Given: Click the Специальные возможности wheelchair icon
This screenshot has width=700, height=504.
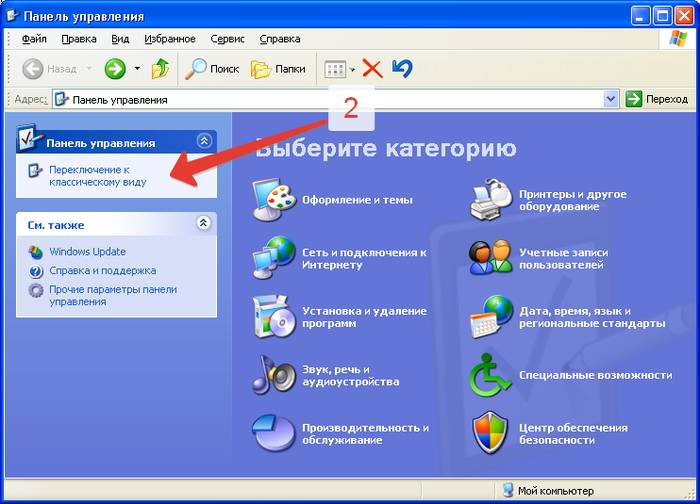Looking at the screenshot, I should [491, 374].
